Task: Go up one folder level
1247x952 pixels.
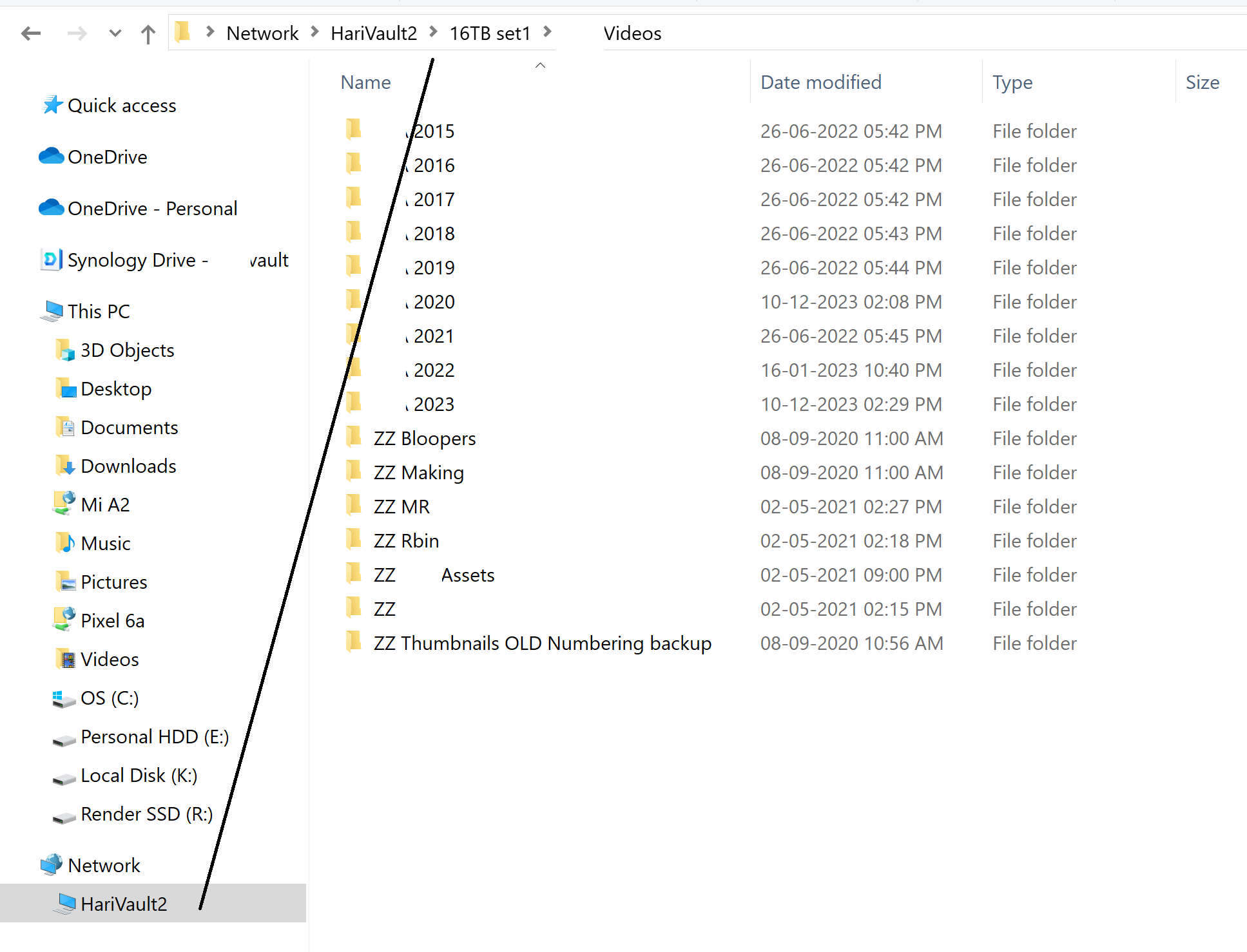Action: [x=148, y=33]
